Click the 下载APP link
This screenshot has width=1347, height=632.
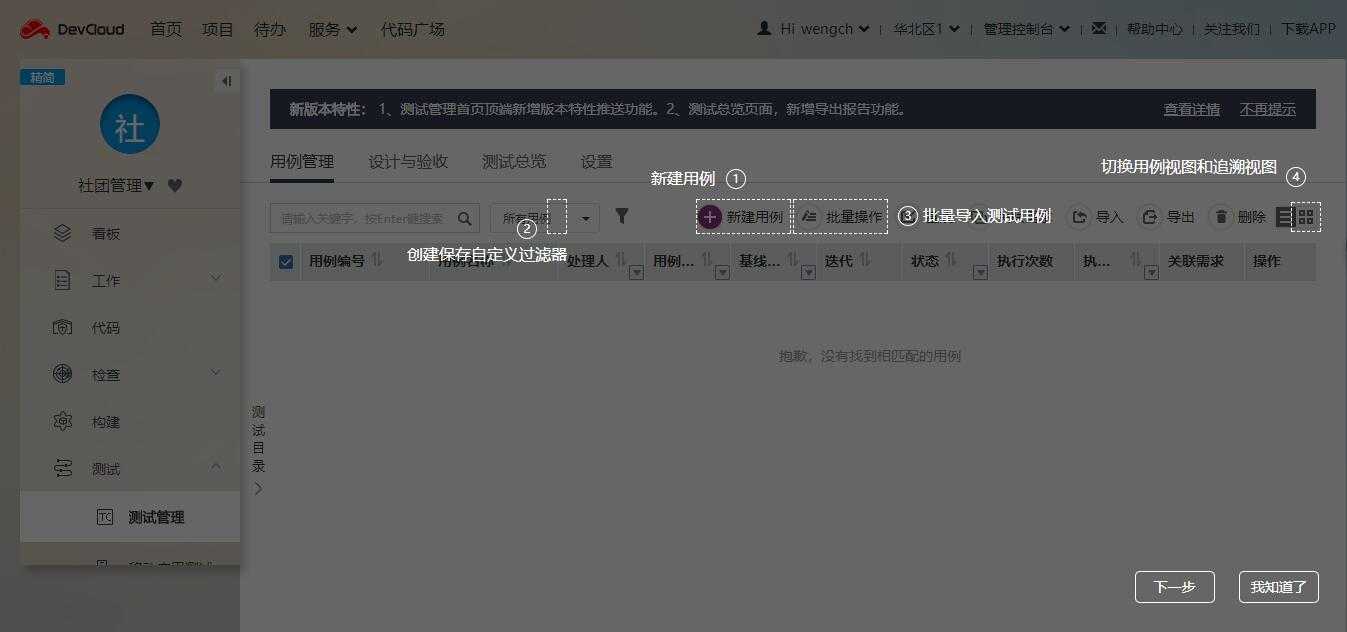[x=1309, y=29]
